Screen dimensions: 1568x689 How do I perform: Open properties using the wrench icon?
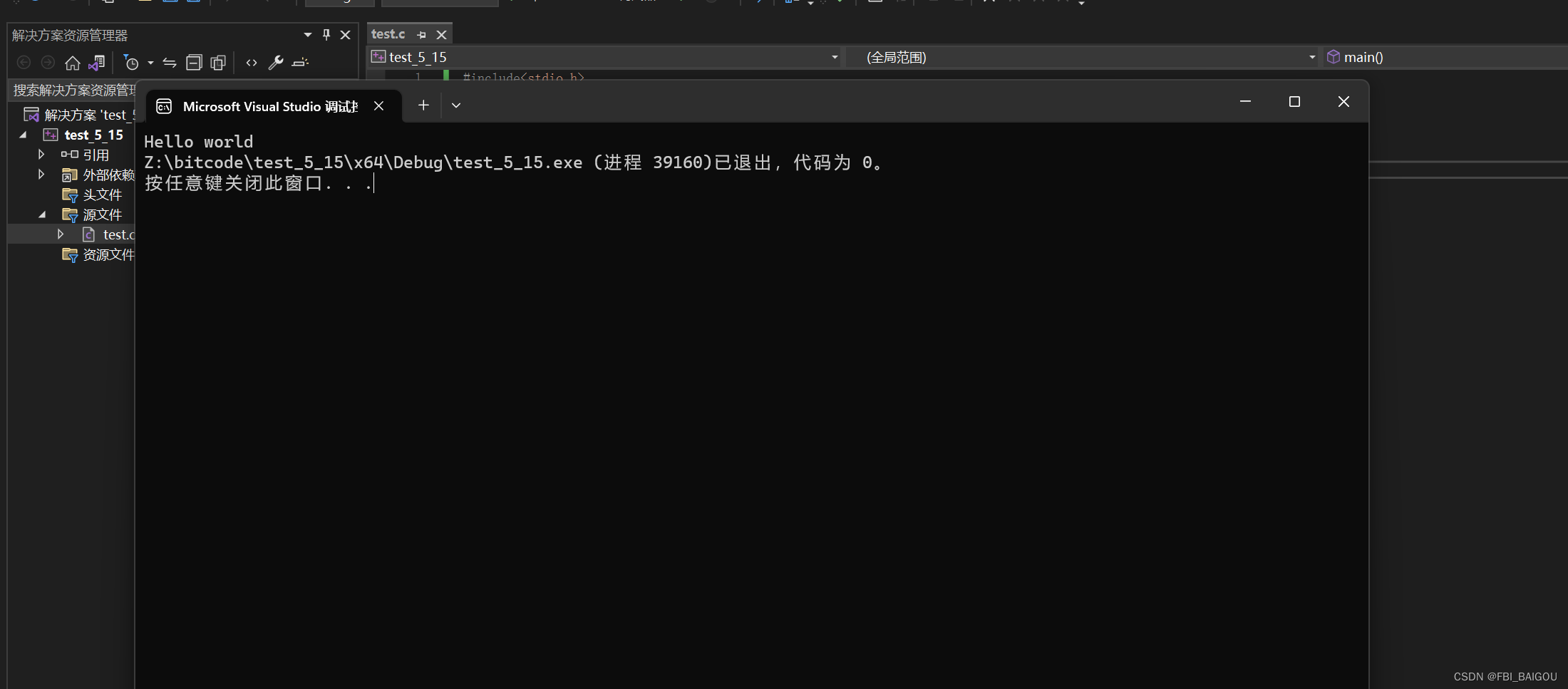click(x=276, y=62)
